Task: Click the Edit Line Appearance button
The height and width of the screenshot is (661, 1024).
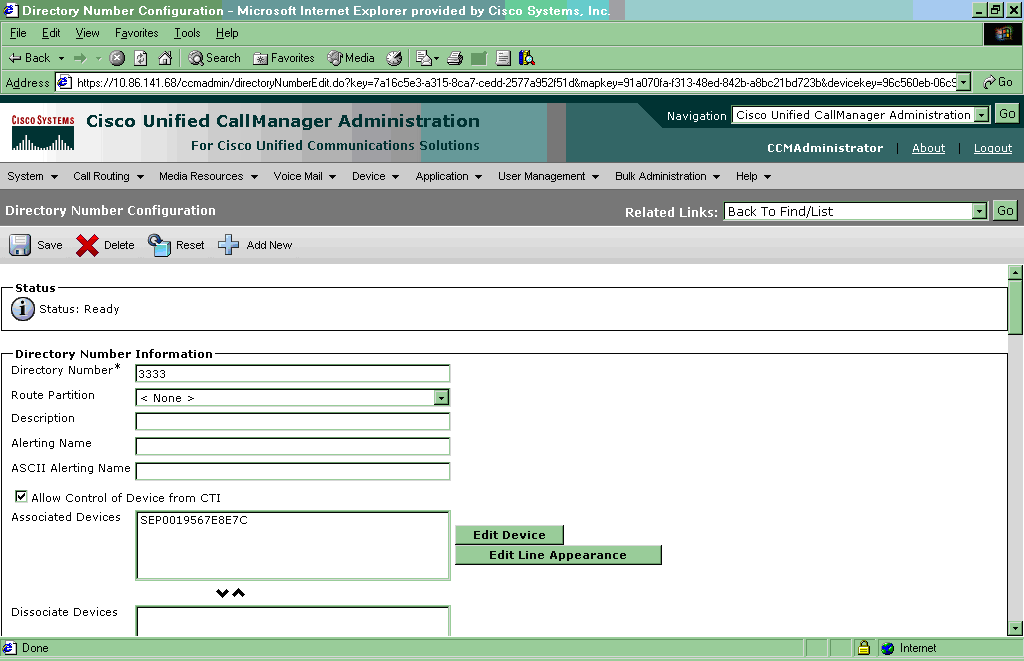Action: coord(558,555)
